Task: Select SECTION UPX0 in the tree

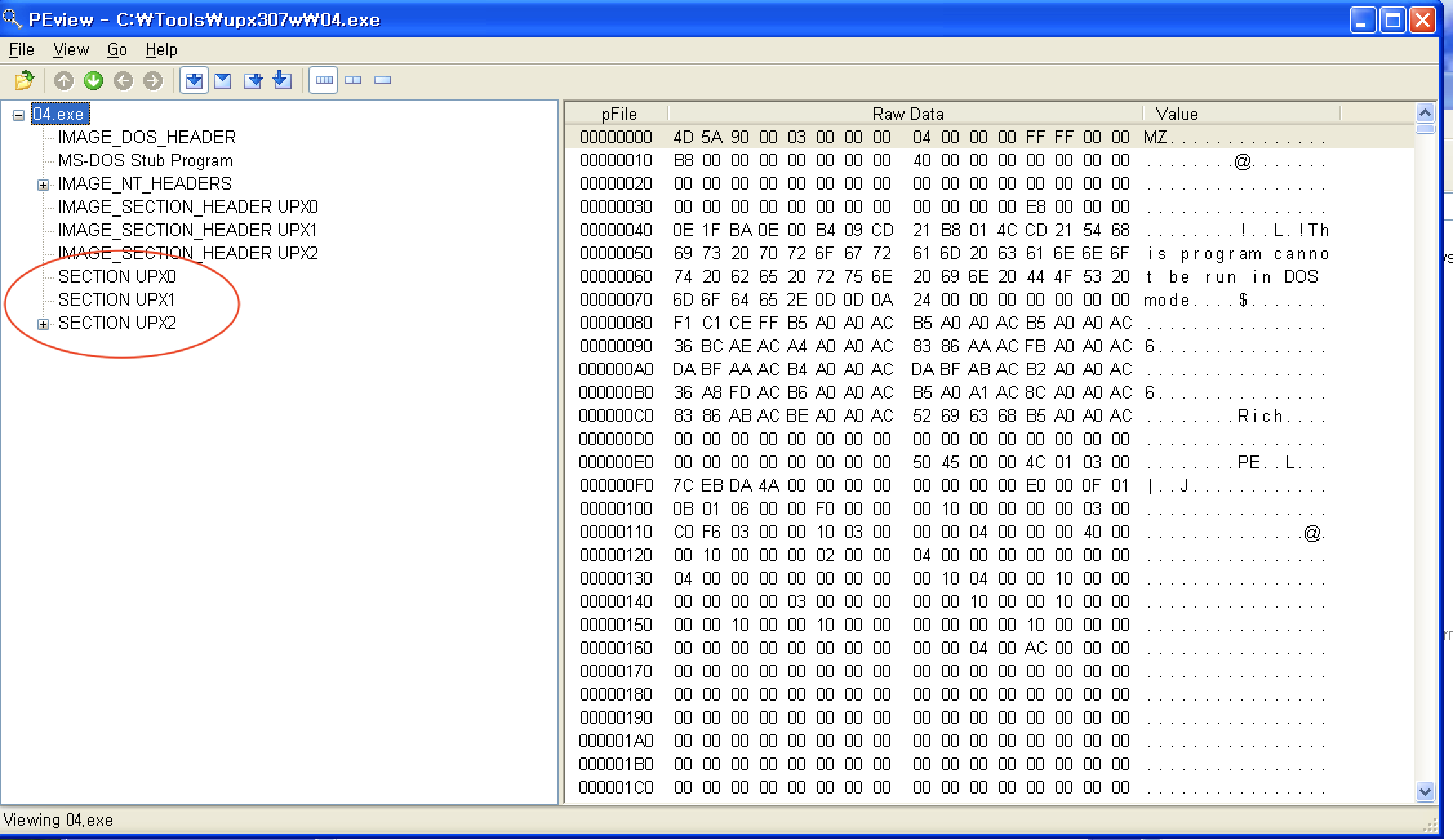Action: 117,277
